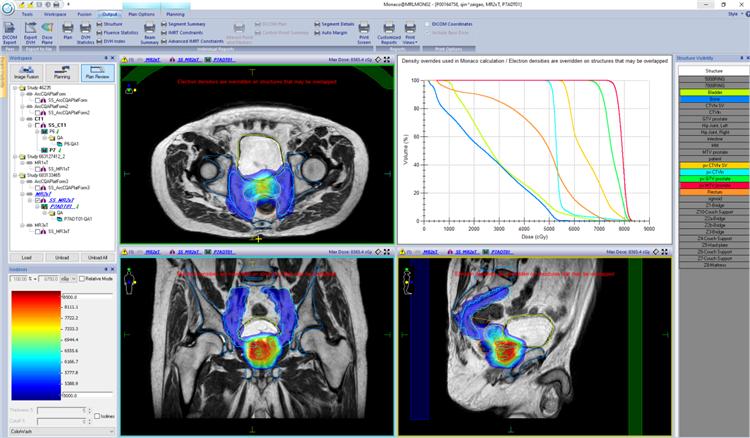Click orientation figure in coronal view
750x438 pixels.
129,281
